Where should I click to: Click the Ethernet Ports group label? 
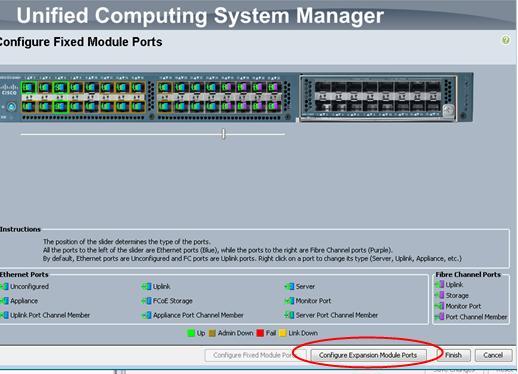coord(24,275)
